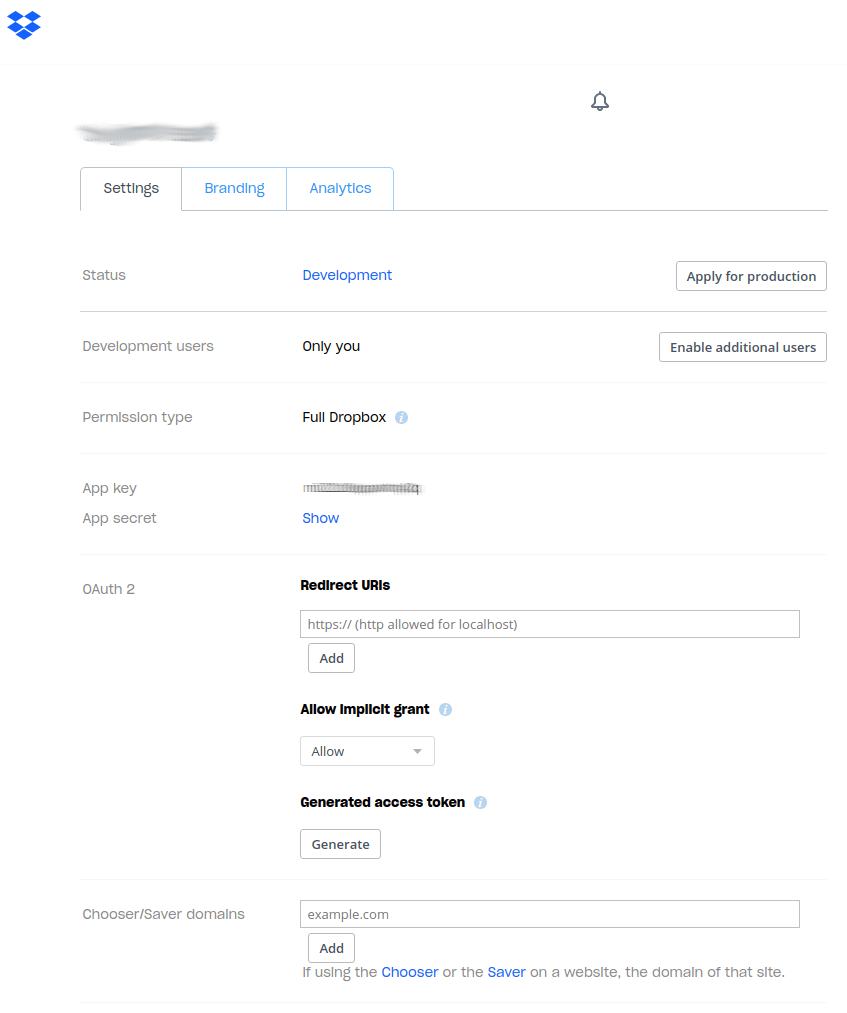Open the notification bell icon
Image resolution: width=847 pixels, height=1013 pixels.
click(x=600, y=101)
